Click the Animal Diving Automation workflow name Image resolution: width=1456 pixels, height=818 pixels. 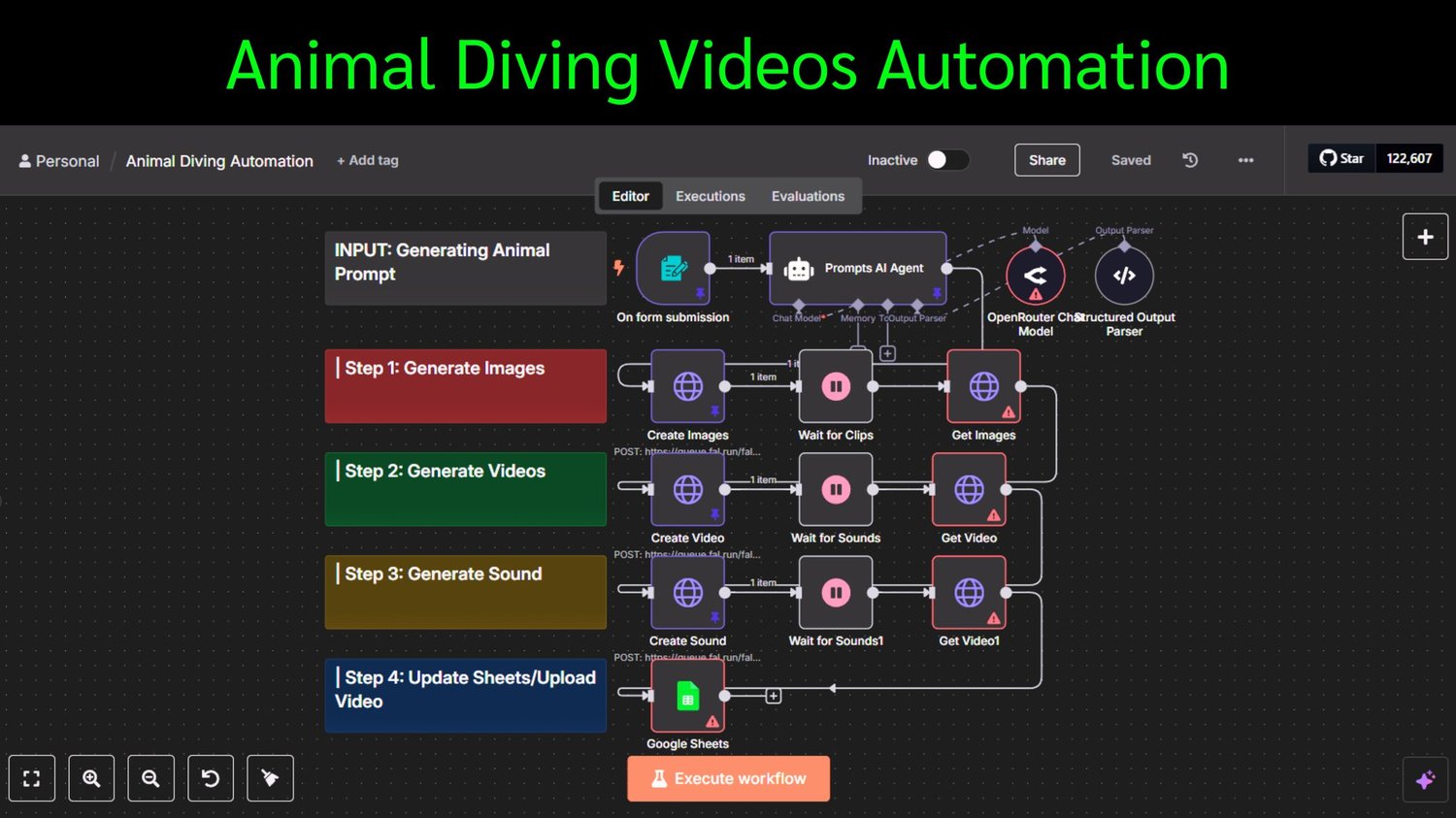219,161
